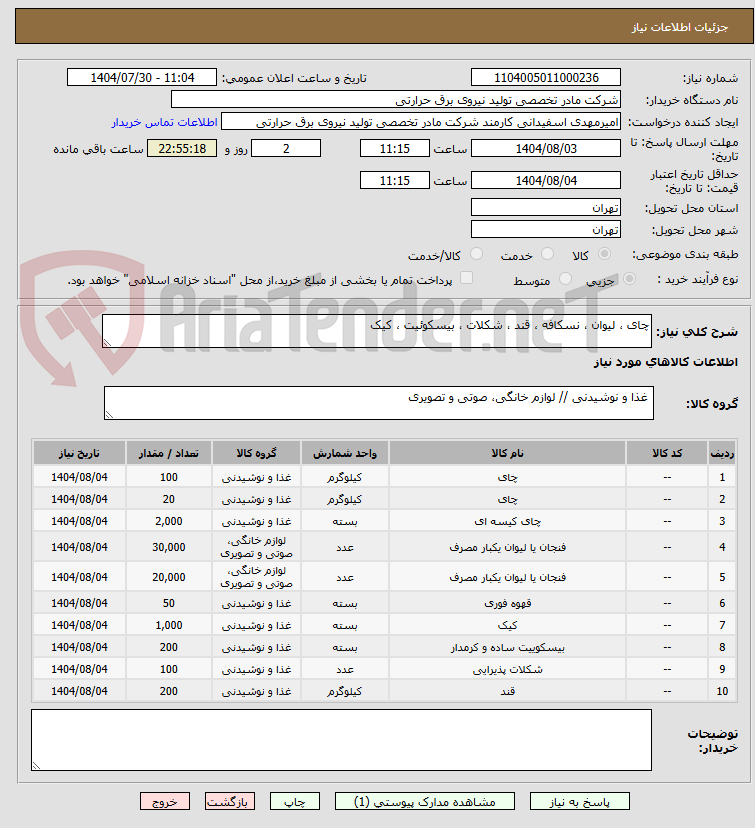This screenshot has height=828, width=755.
Task: Click the price validity hour field 11:15
Action: 394,180
